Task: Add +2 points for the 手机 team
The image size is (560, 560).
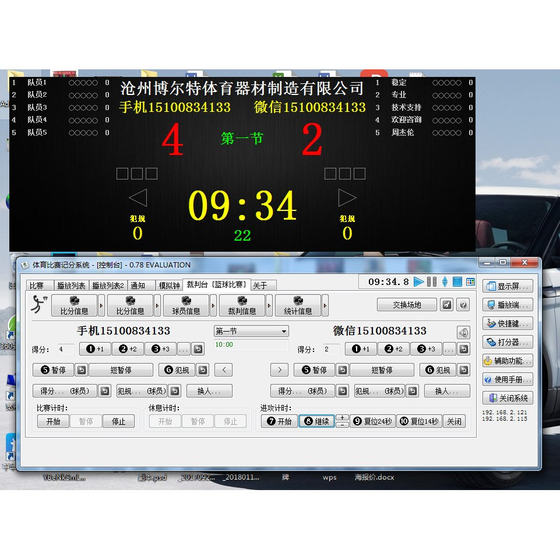Action: tap(128, 349)
